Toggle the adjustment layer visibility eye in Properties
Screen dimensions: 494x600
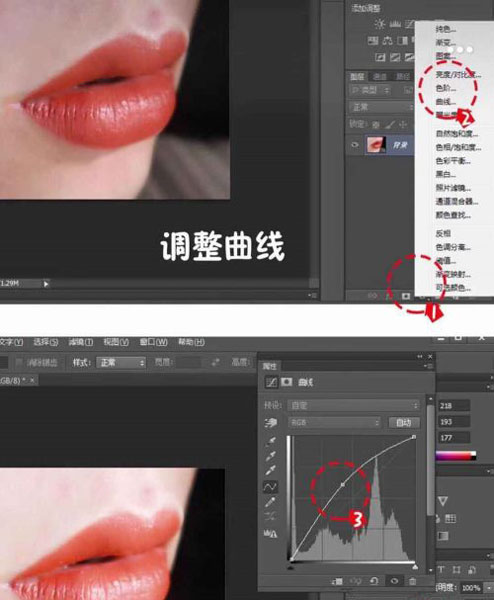click(x=394, y=581)
